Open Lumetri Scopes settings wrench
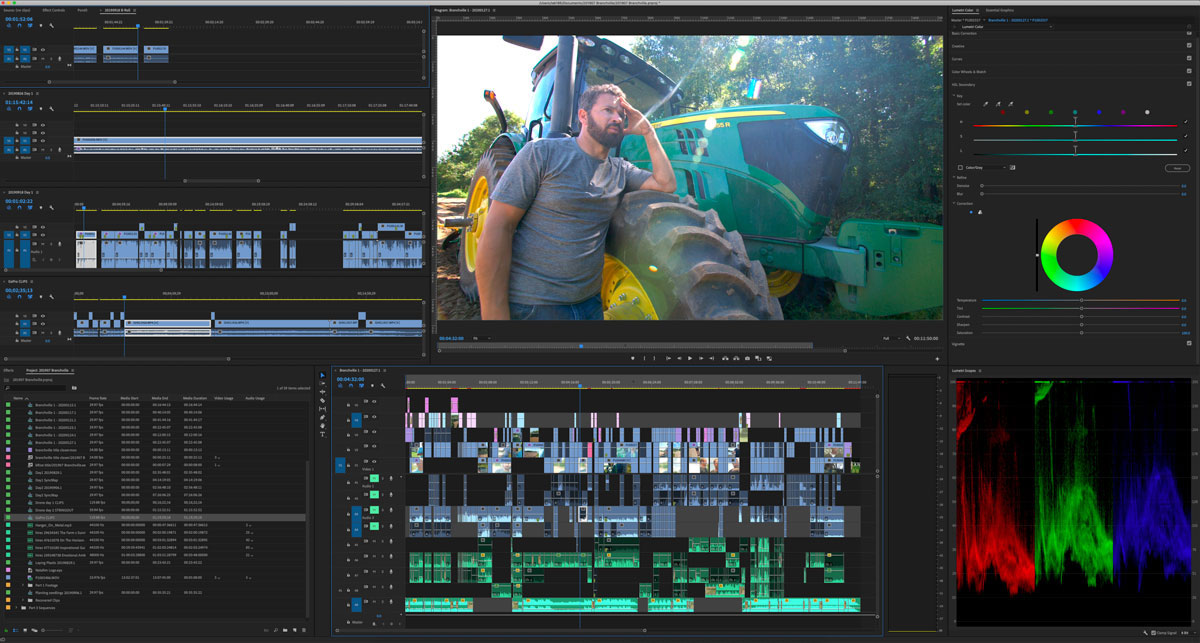The height and width of the screenshot is (643, 1200). coord(1148,634)
